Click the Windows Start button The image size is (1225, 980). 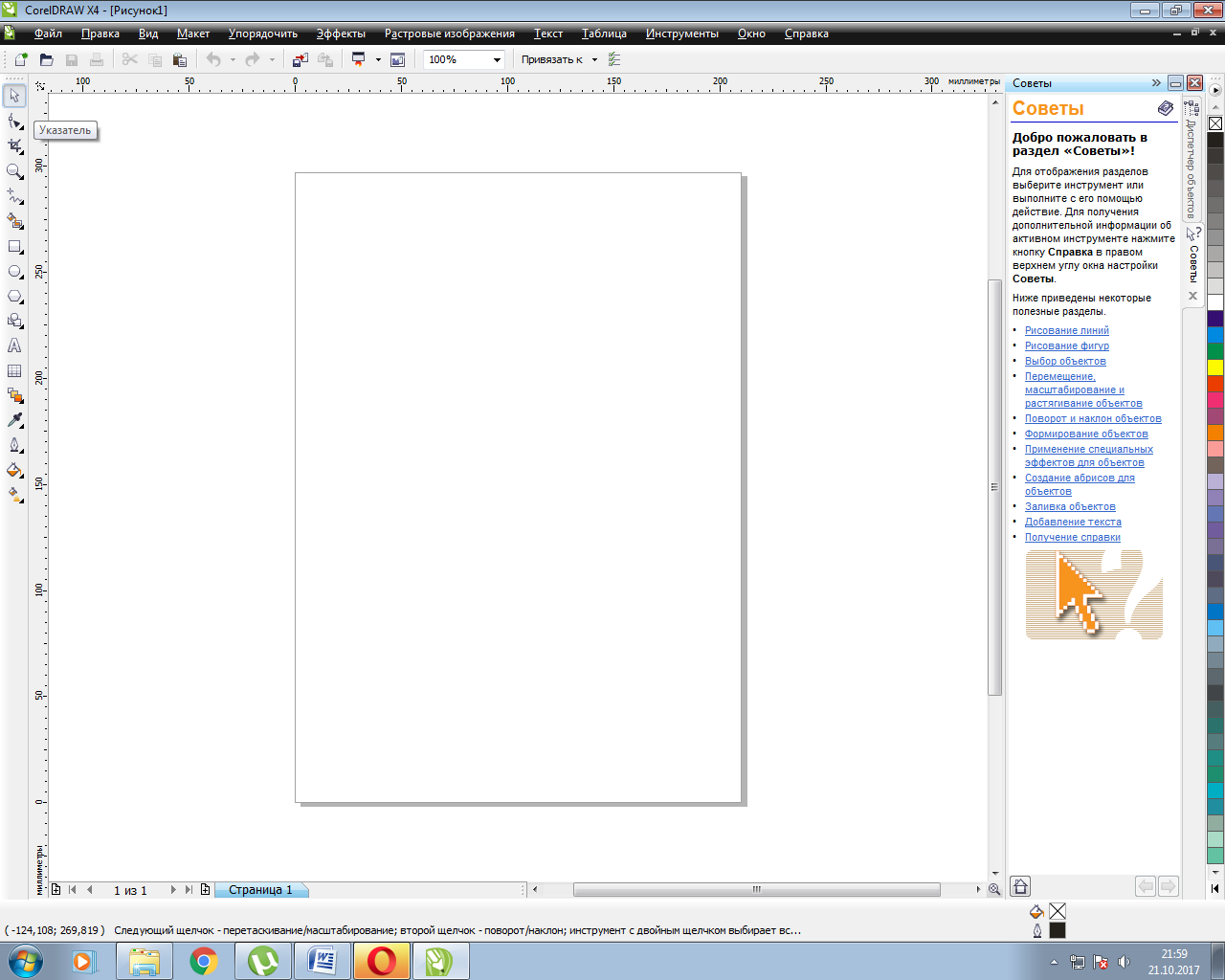26,961
